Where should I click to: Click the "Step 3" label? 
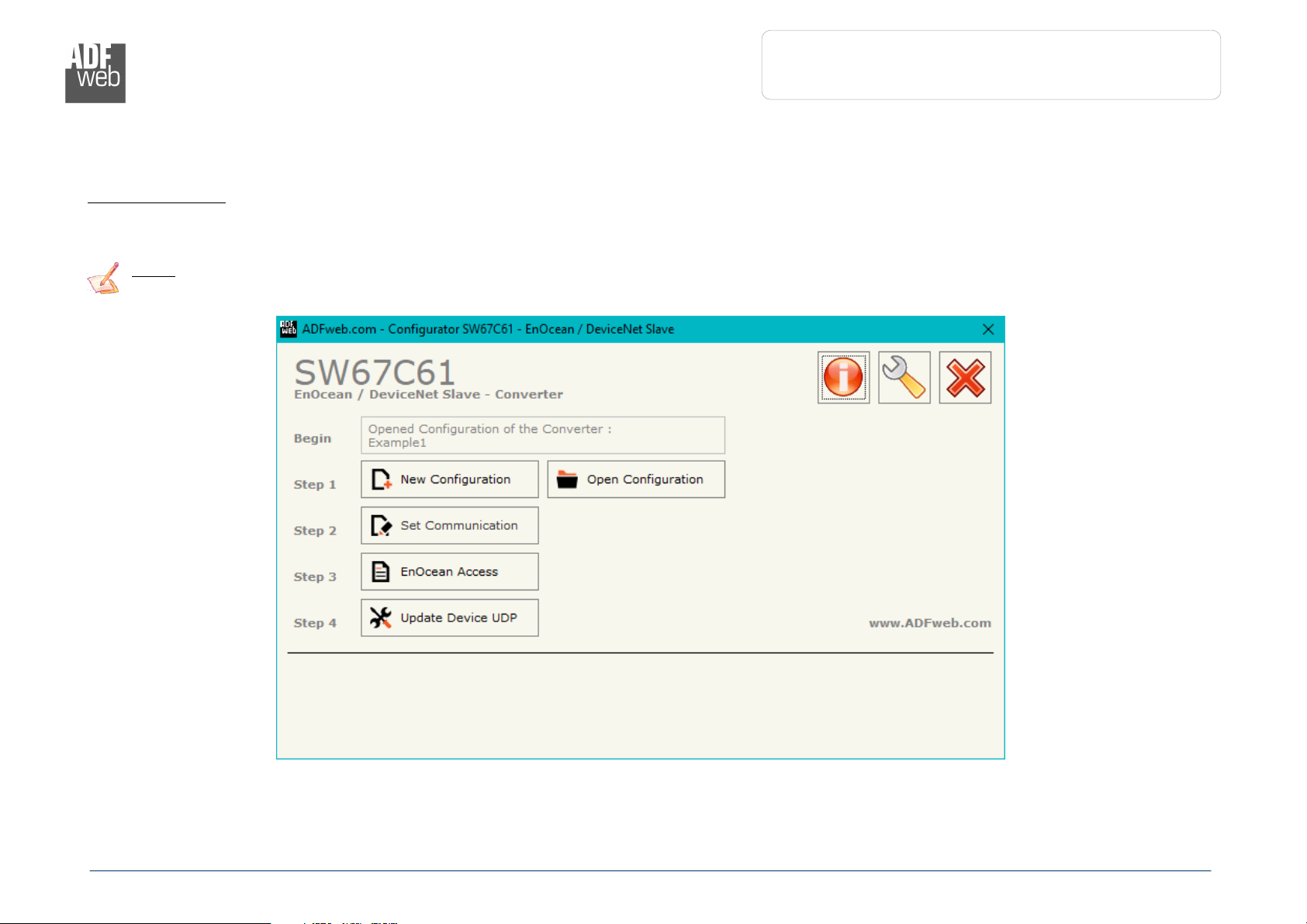click(x=315, y=577)
